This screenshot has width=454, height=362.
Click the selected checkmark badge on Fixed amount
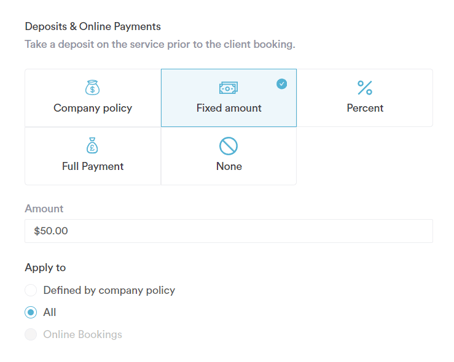point(282,84)
